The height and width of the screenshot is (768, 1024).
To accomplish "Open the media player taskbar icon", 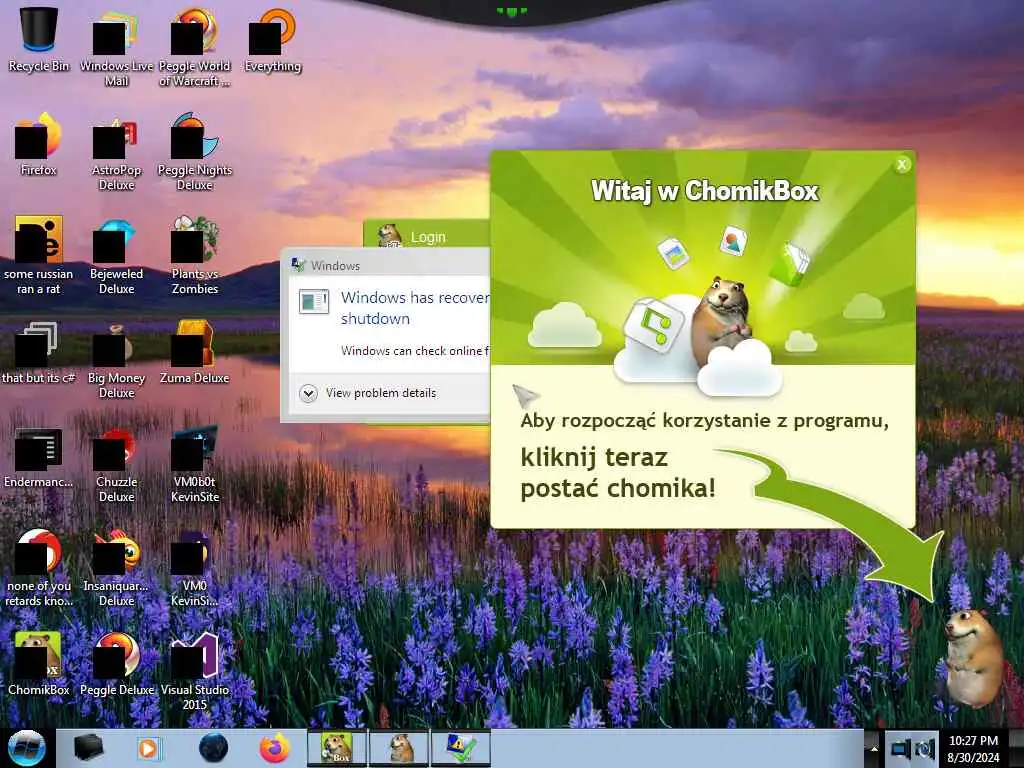I will click(x=148, y=748).
